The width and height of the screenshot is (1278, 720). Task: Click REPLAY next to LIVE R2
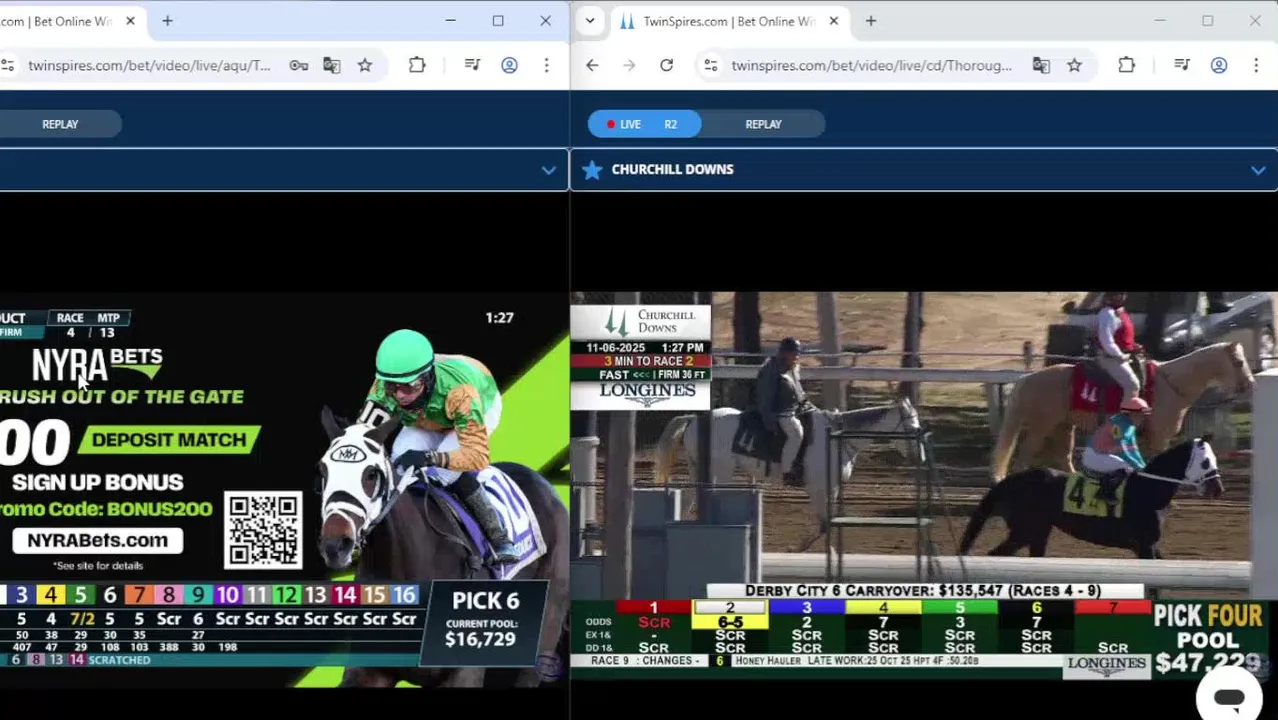click(x=763, y=124)
